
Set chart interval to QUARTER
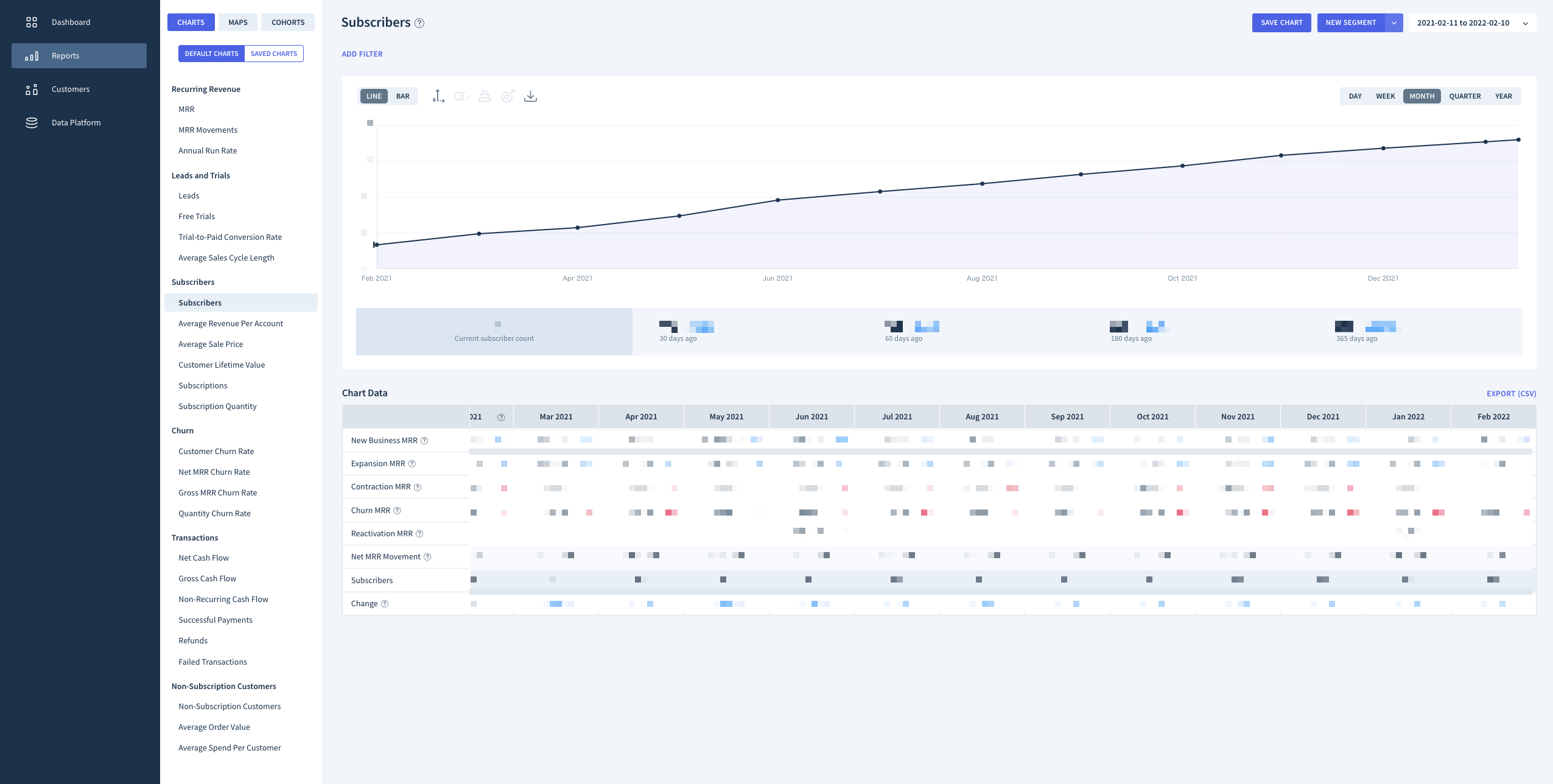click(1464, 96)
